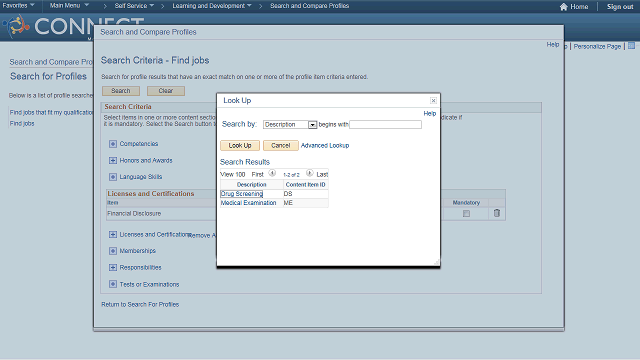The height and width of the screenshot is (360, 640).
Task: Open the Main Menu dropdown
Action: click(x=69, y=5)
